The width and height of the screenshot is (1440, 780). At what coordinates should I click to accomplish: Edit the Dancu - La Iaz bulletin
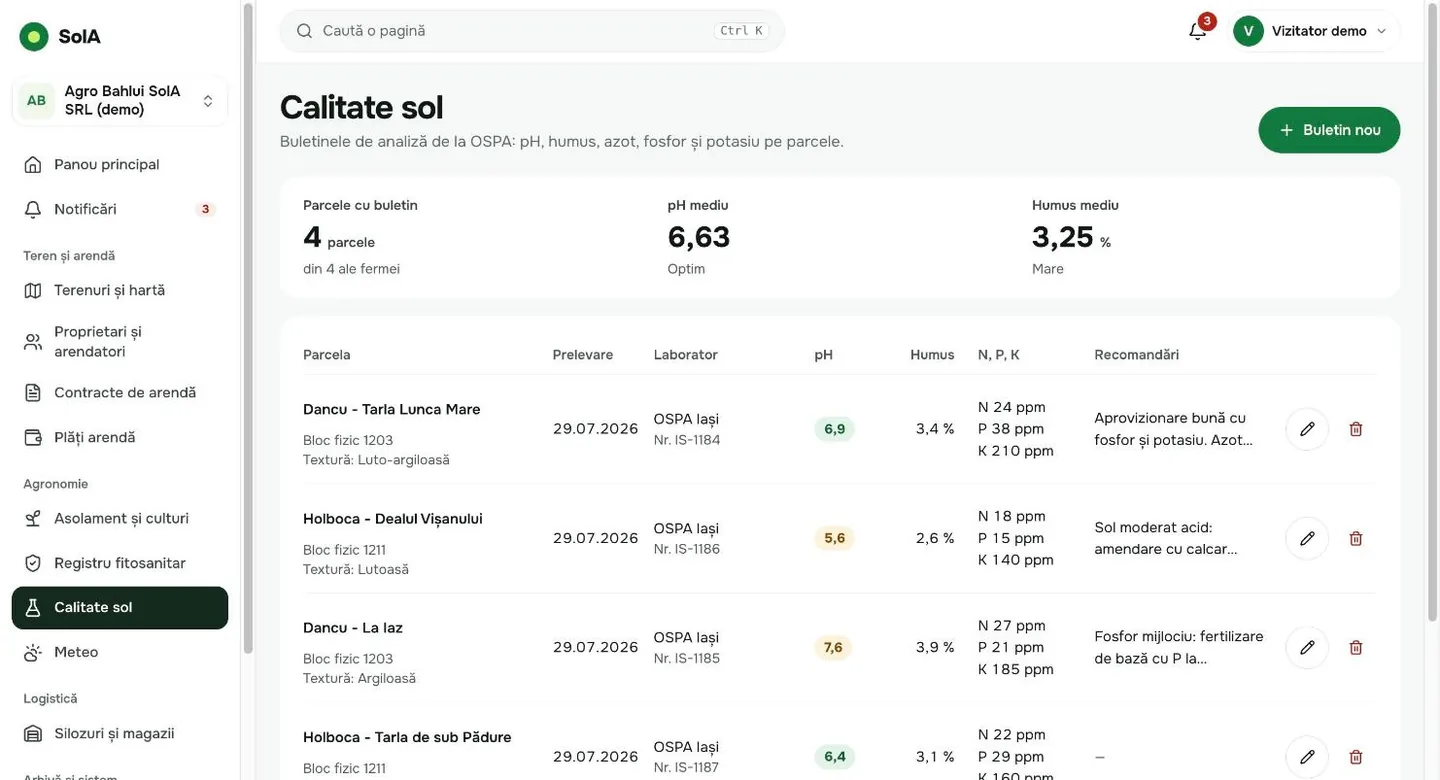(x=1307, y=647)
